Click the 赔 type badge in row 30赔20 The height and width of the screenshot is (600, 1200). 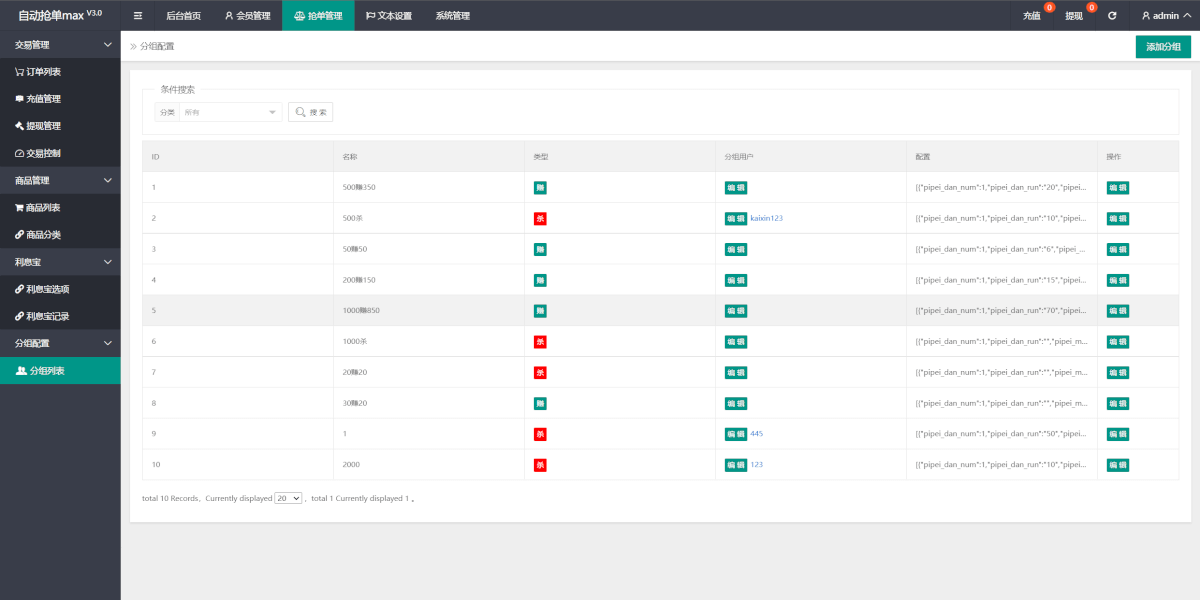540,404
